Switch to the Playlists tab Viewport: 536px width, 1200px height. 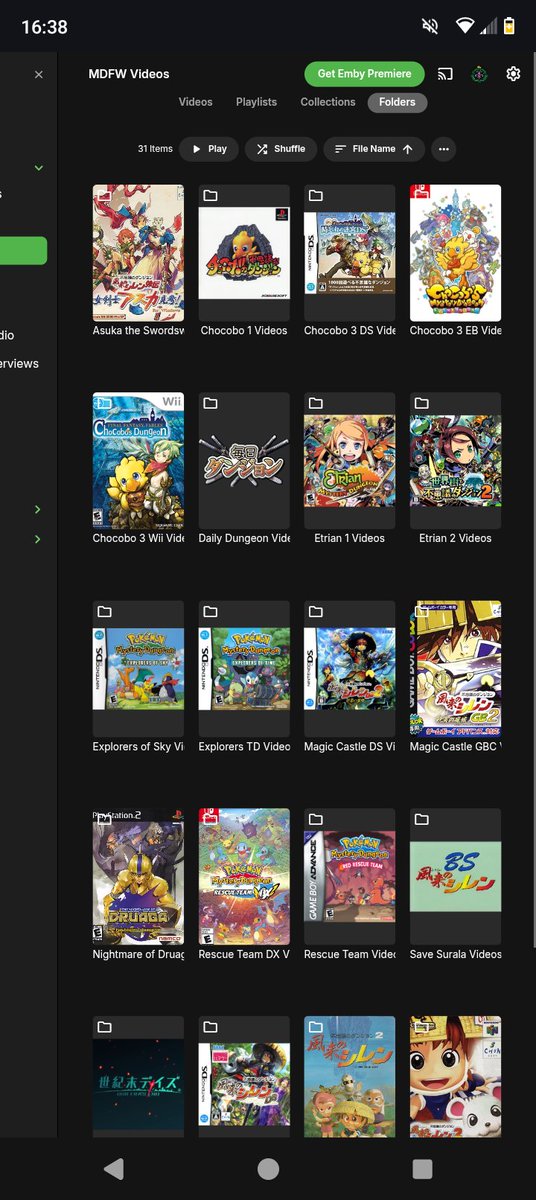256,102
